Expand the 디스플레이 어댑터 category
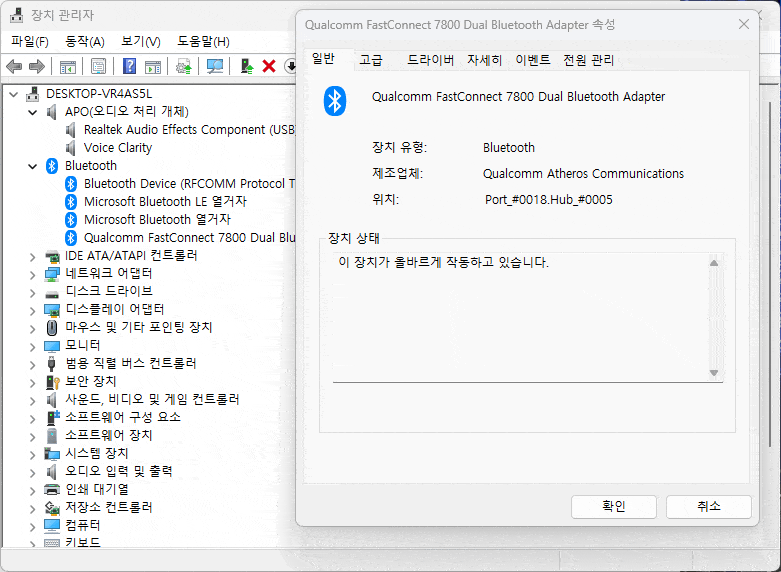 [33, 310]
